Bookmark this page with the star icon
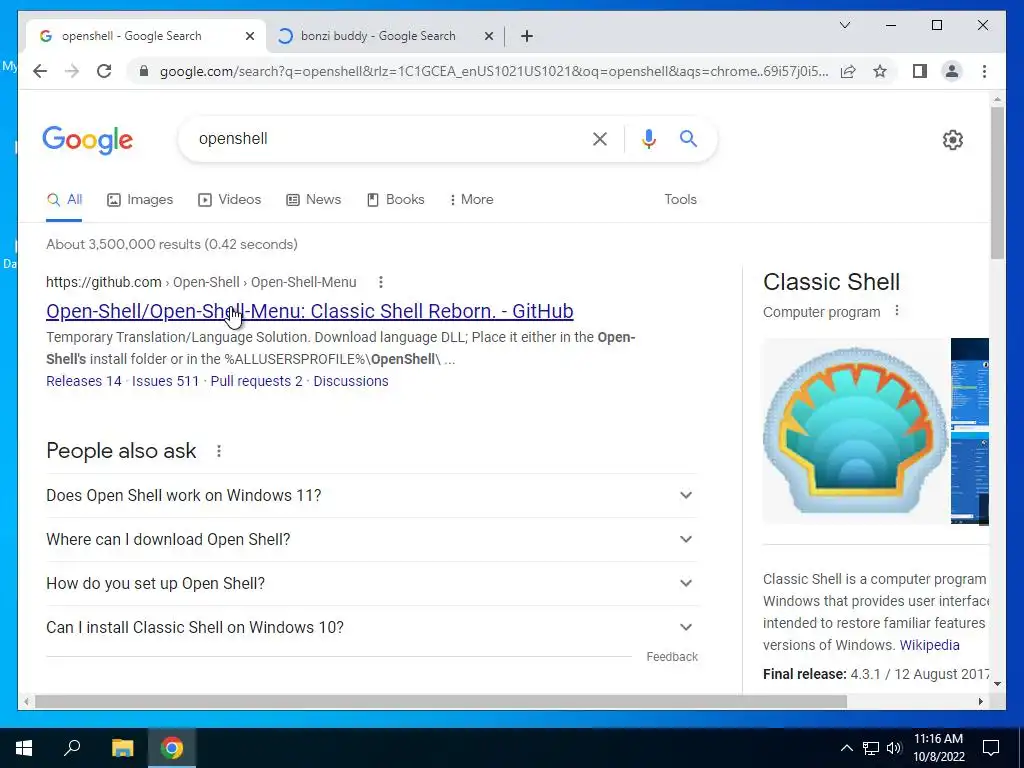The height and width of the screenshot is (768, 1024). [x=880, y=71]
